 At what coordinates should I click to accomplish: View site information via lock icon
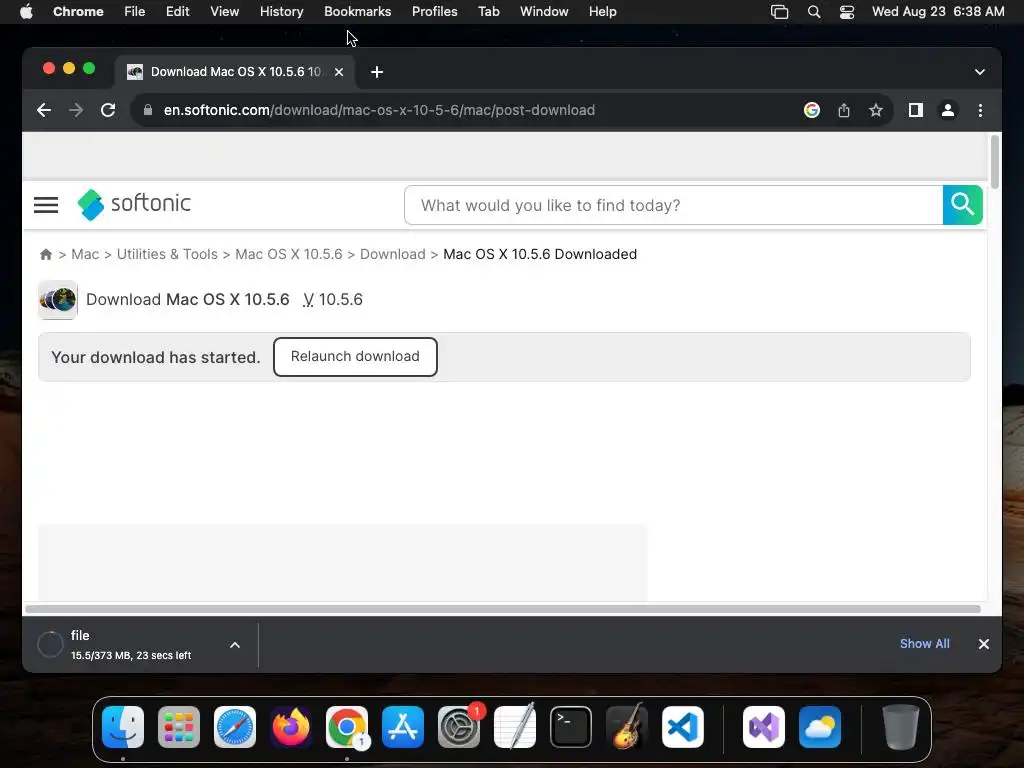148,110
